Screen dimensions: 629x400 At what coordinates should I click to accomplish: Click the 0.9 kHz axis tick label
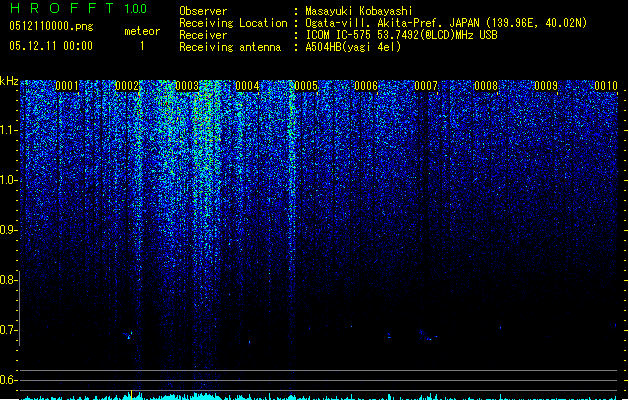8,230
